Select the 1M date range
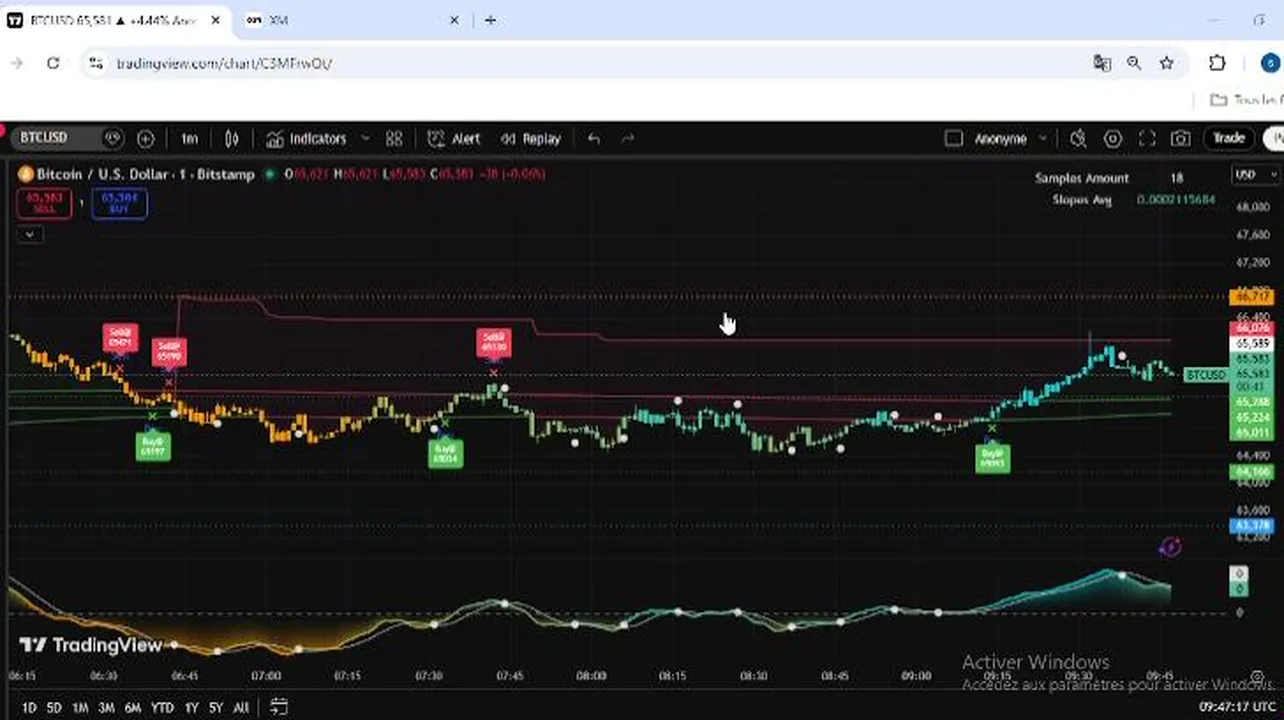 click(80, 707)
